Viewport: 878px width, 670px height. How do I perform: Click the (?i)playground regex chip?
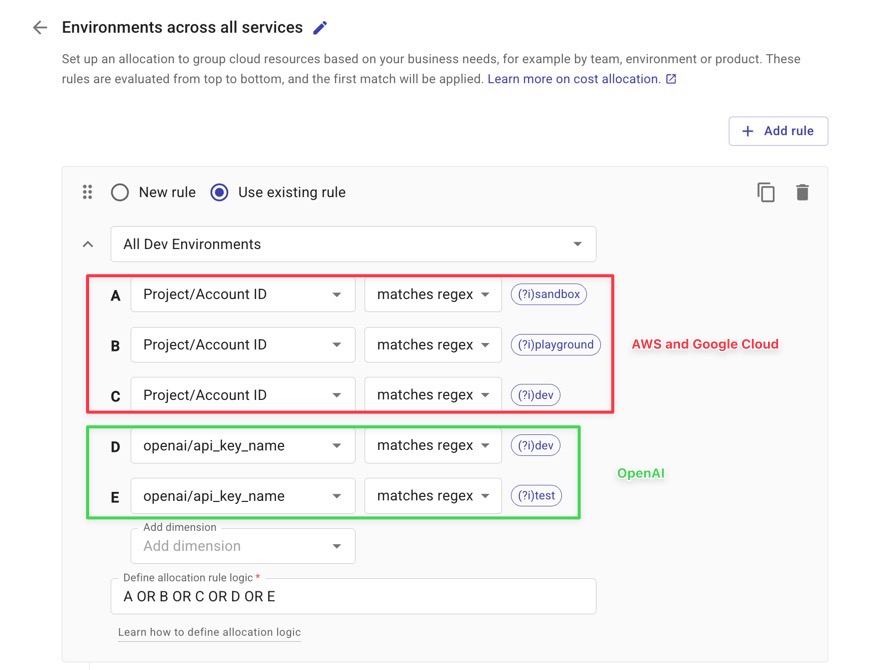click(555, 345)
